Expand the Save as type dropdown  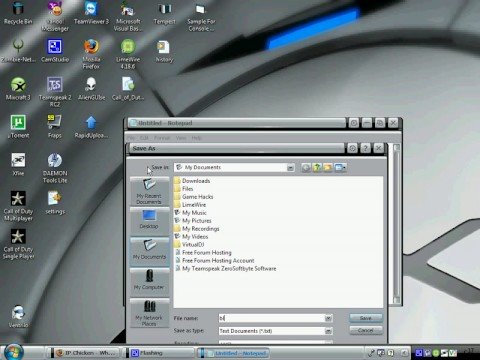pos(328,331)
